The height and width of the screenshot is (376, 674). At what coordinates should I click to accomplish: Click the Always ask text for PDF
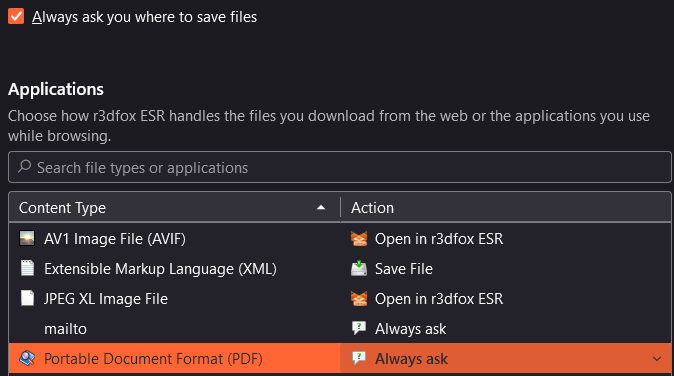coord(411,359)
